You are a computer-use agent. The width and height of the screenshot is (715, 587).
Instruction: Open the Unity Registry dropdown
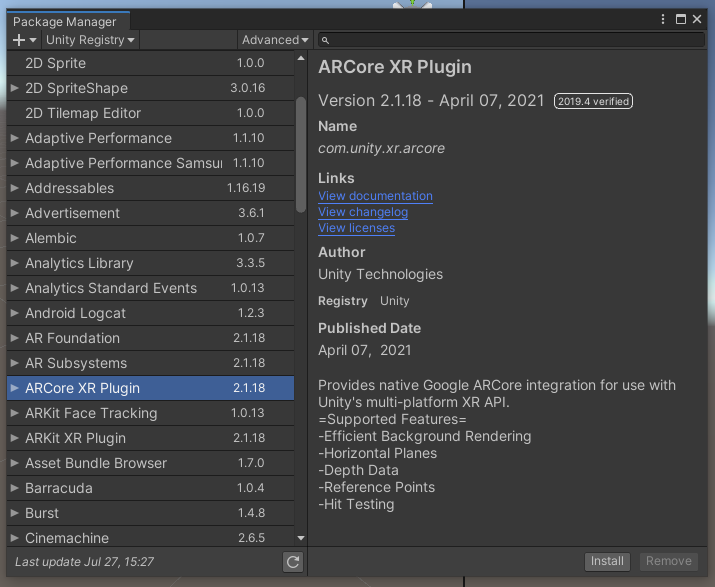pos(90,40)
